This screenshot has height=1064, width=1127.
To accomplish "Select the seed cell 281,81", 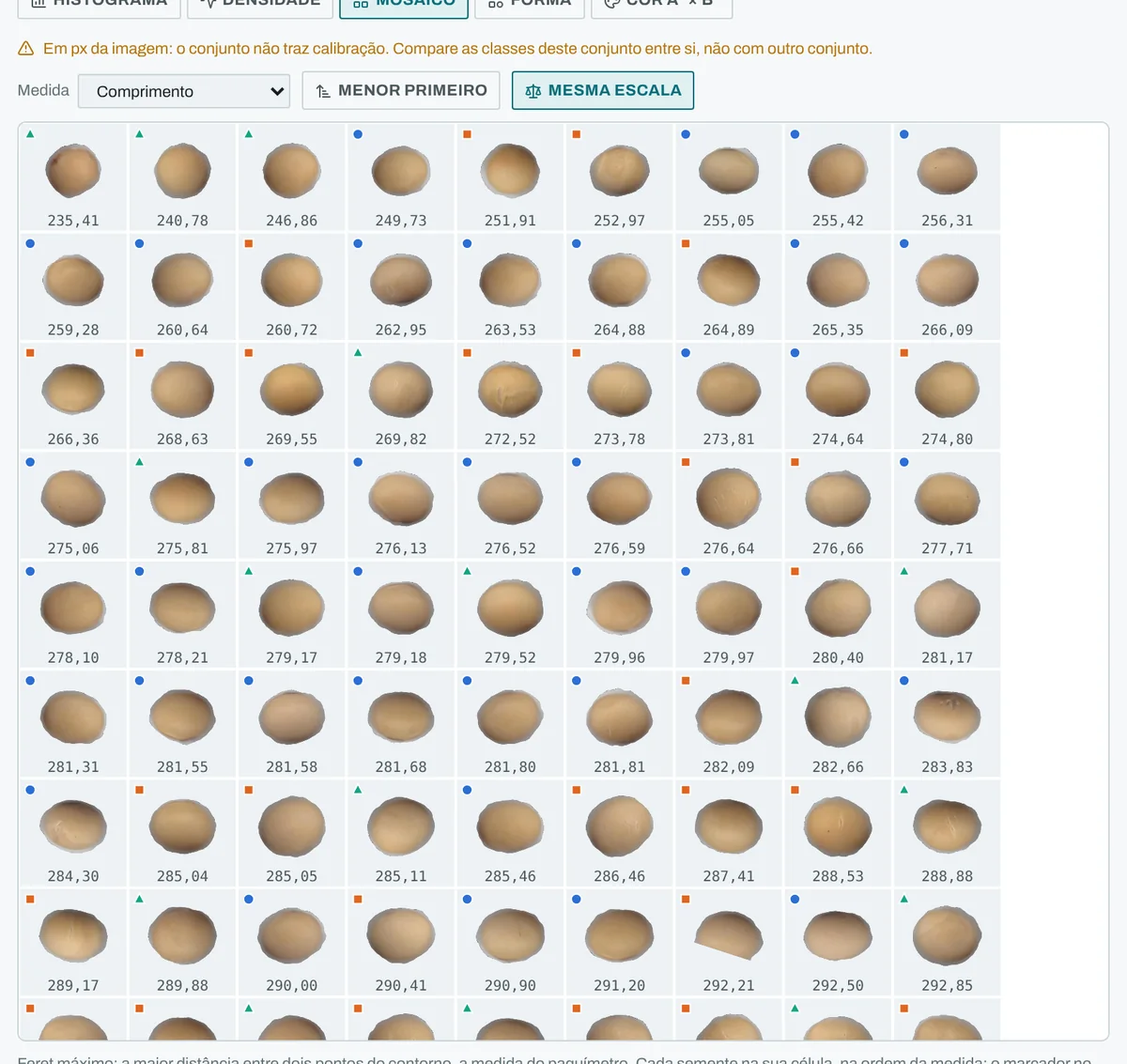I will point(619,724).
